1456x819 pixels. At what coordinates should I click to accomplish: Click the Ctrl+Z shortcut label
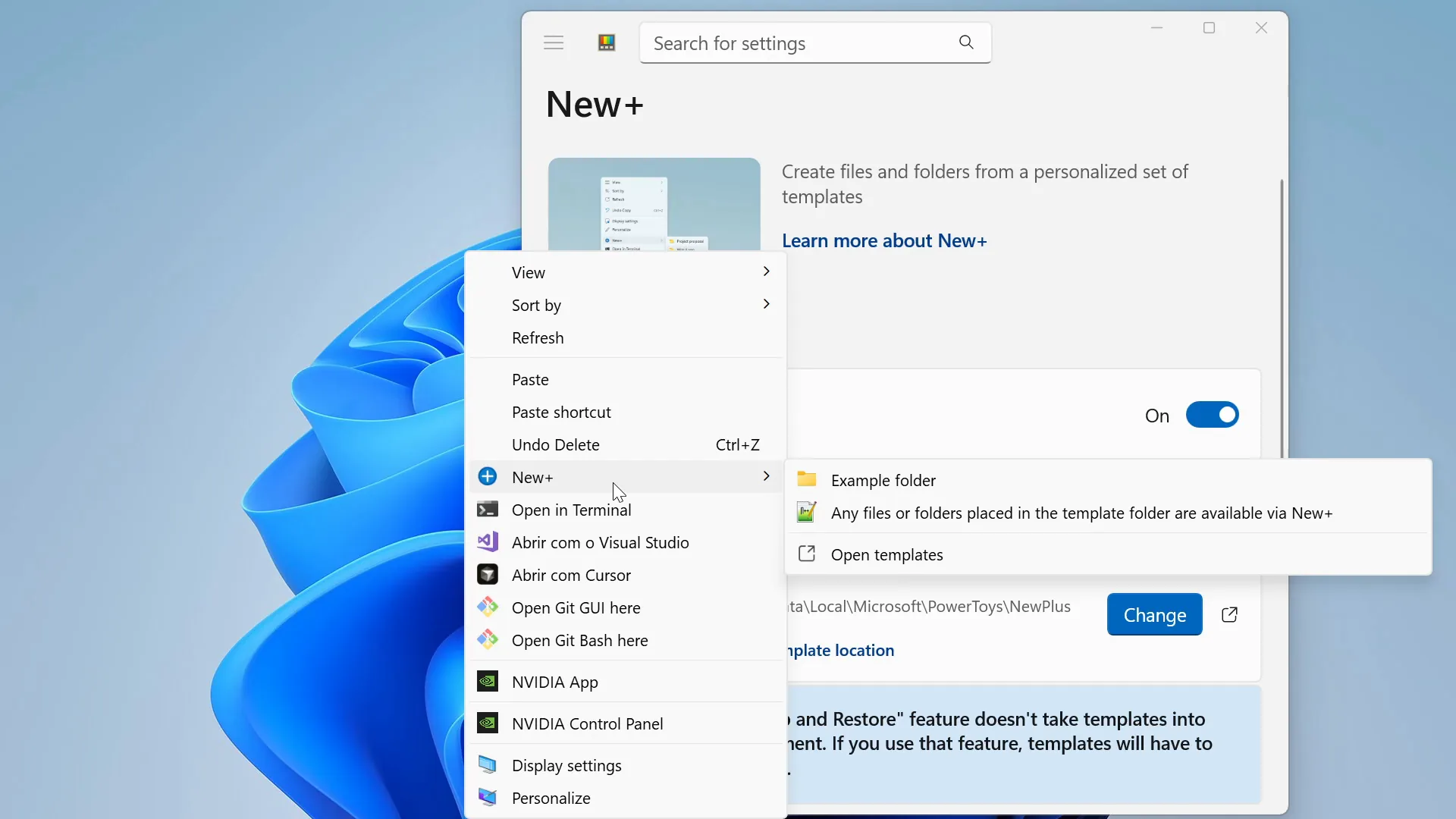coord(737,444)
